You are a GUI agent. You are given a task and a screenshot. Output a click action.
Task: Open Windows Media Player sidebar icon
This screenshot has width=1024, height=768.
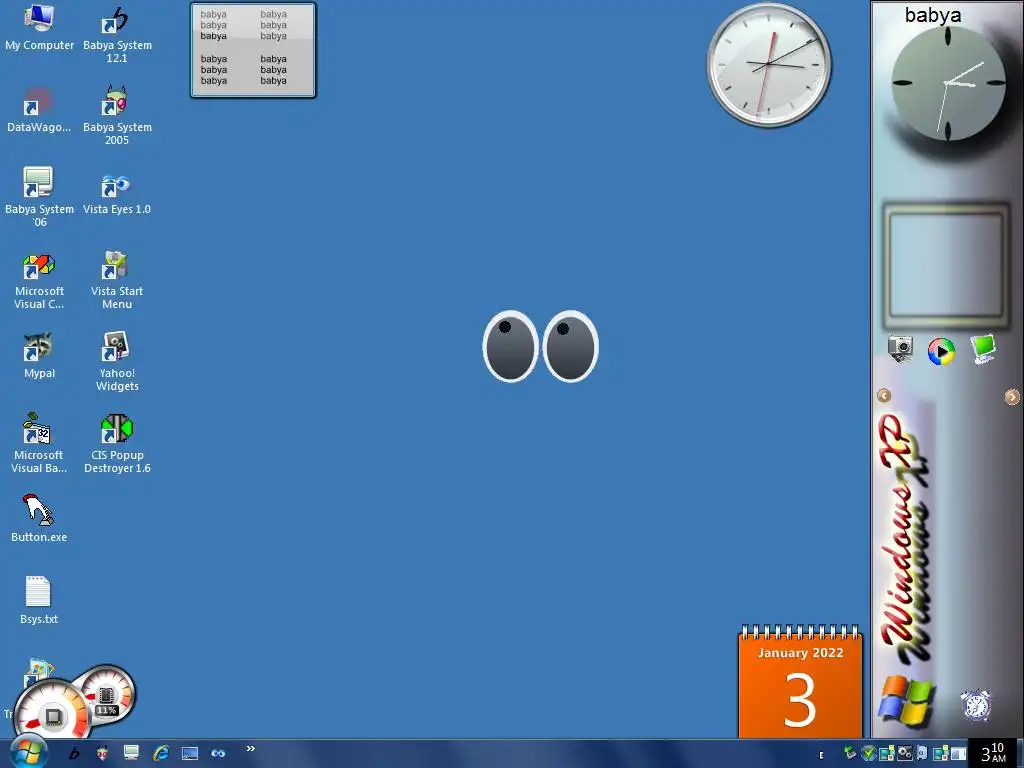(941, 351)
